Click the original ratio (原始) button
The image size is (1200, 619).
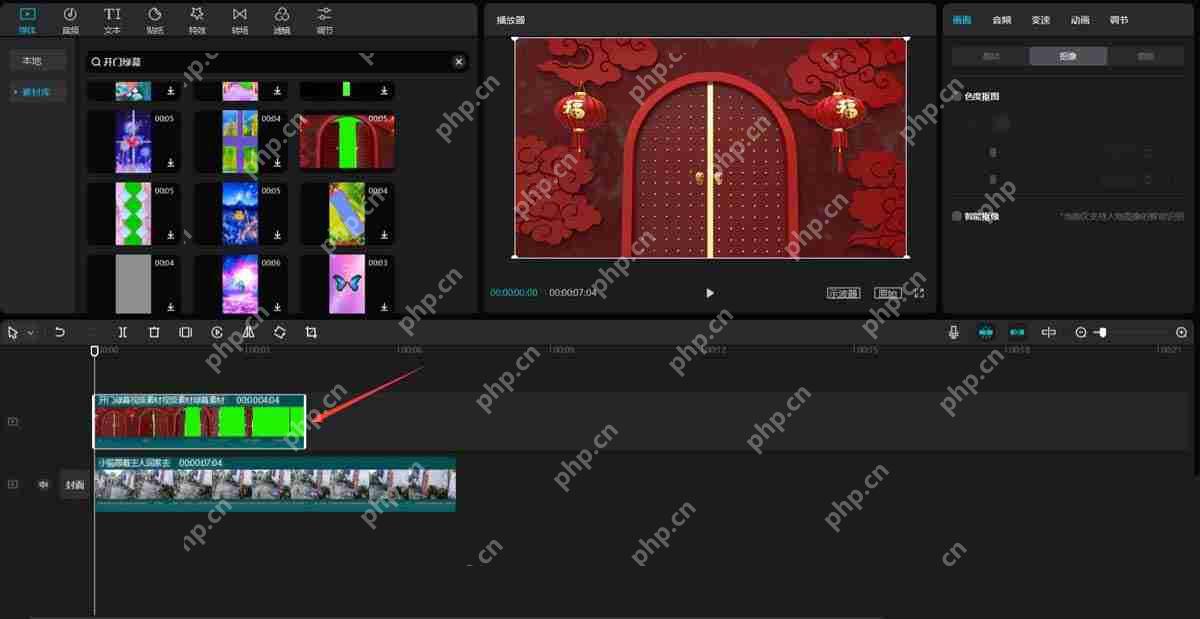coord(887,293)
